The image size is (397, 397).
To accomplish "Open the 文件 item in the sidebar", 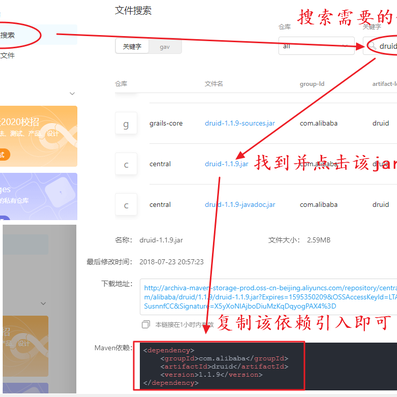I will pos(7,56).
